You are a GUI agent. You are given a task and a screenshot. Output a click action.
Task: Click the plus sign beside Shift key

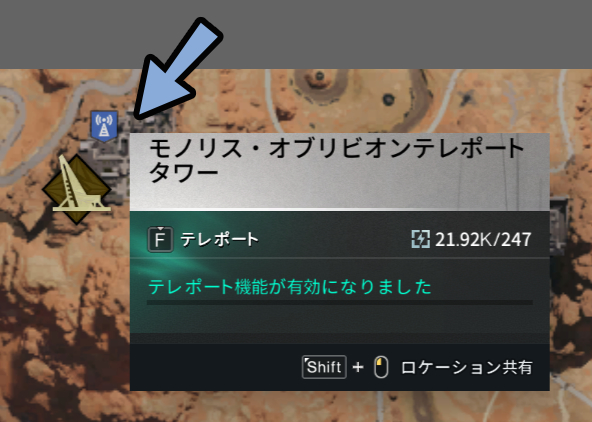[x=358, y=367]
